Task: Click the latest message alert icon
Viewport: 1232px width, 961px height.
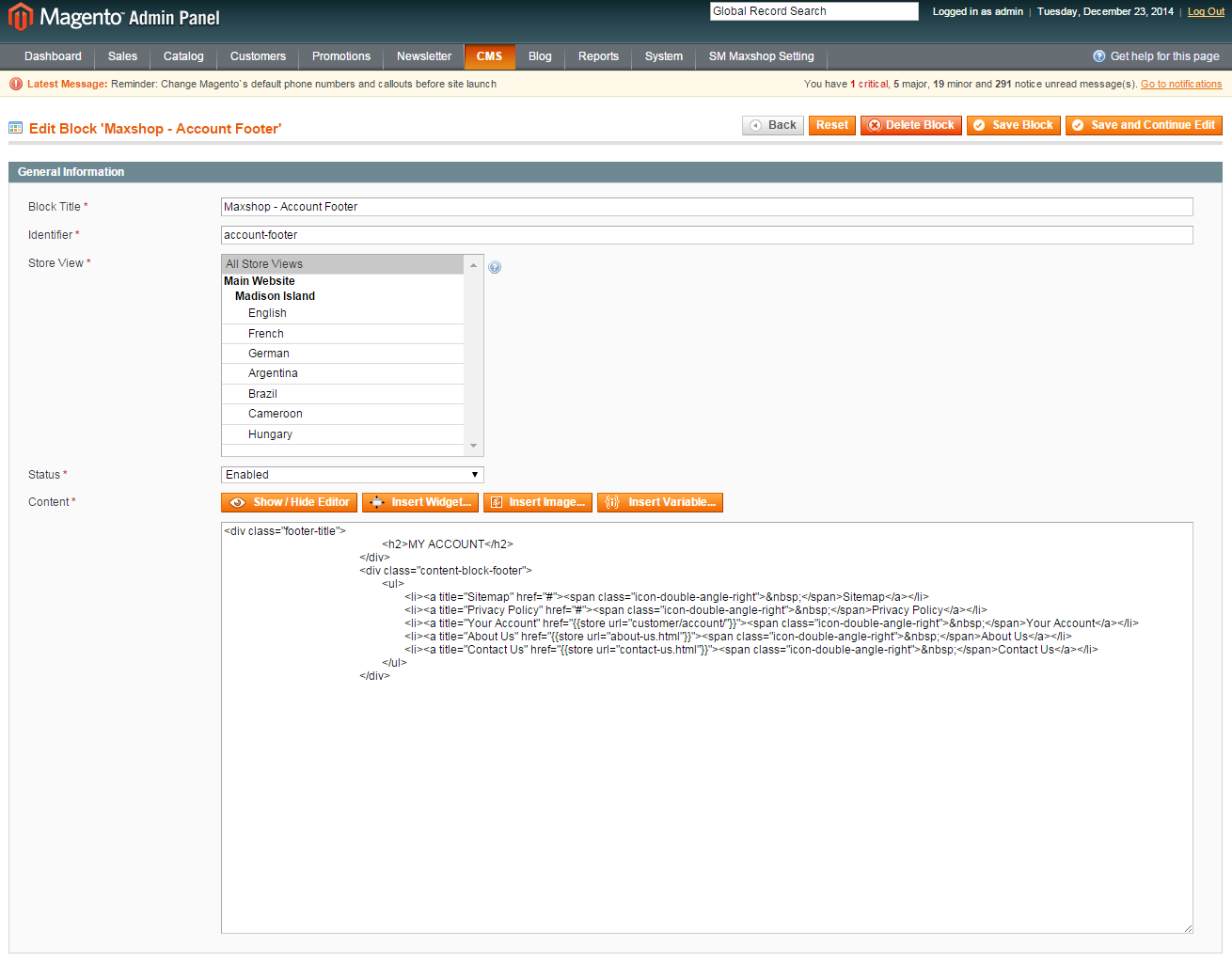Action: tap(15, 84)
